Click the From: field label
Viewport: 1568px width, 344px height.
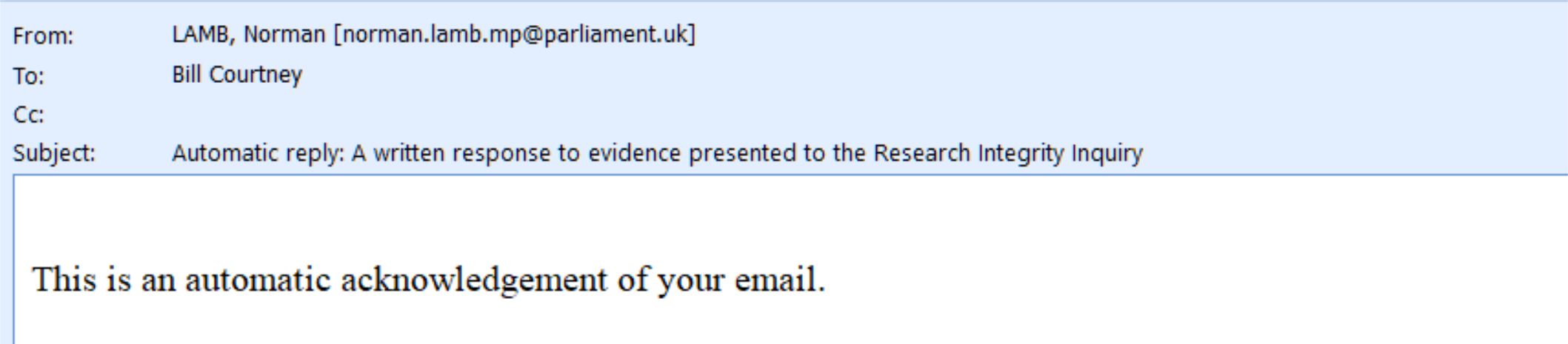[x=43, y=36]
